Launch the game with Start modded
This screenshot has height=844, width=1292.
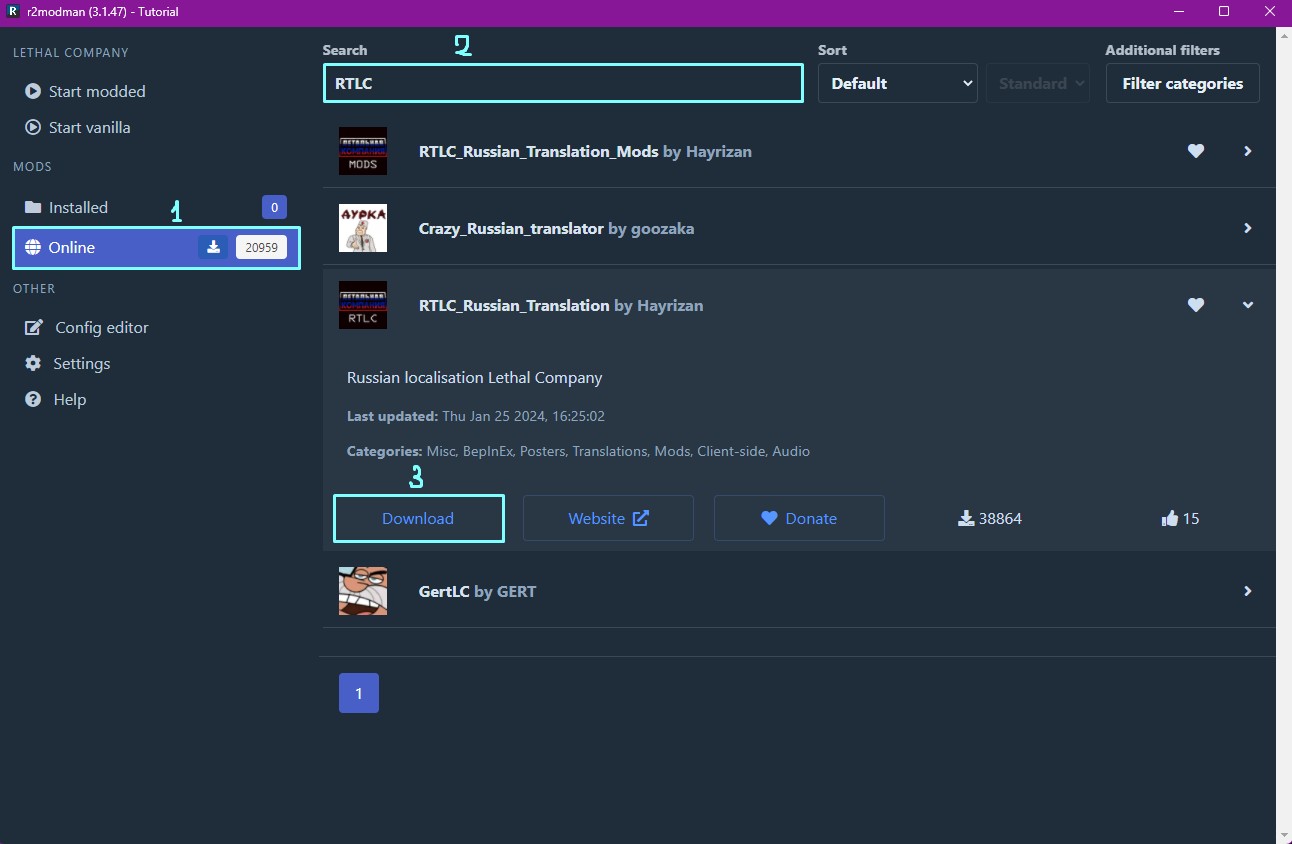pyautogui.click(x=156, y=91)
